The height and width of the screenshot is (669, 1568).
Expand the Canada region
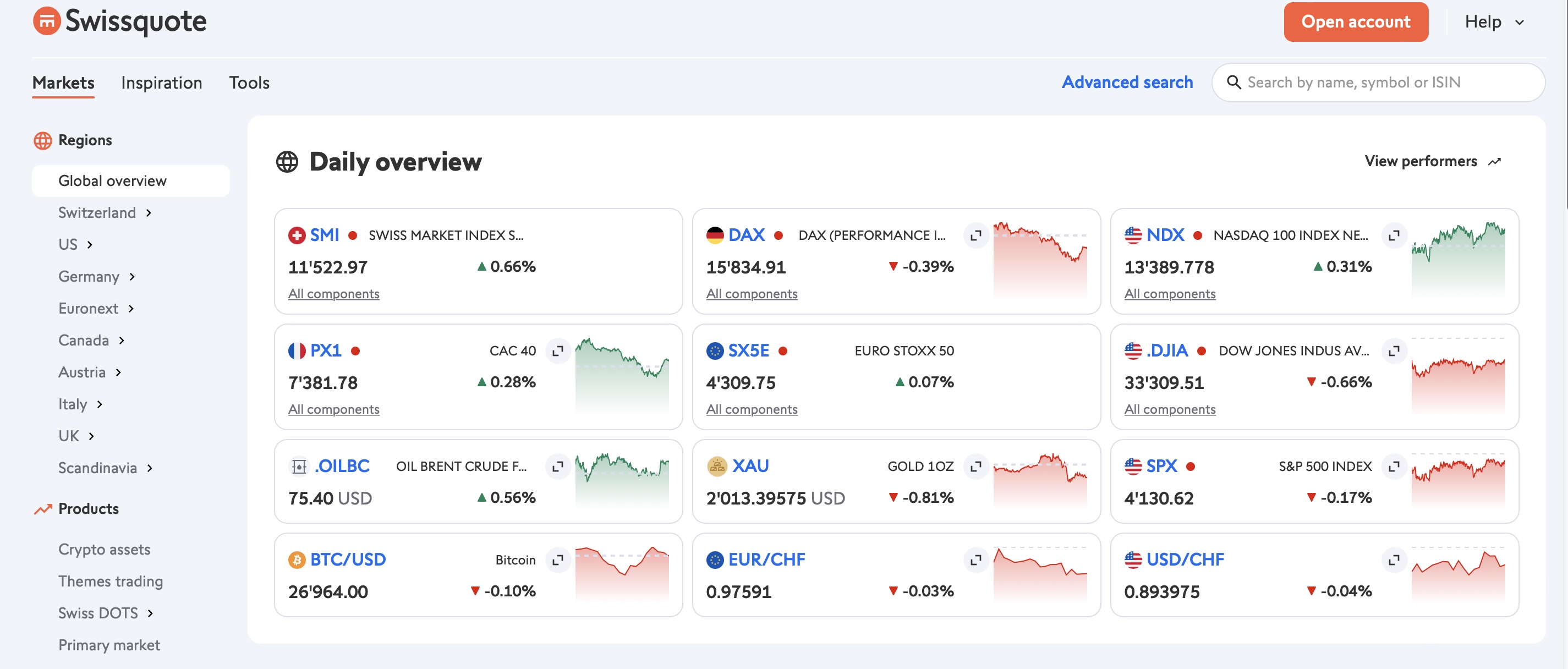click(x=122, y=341)
